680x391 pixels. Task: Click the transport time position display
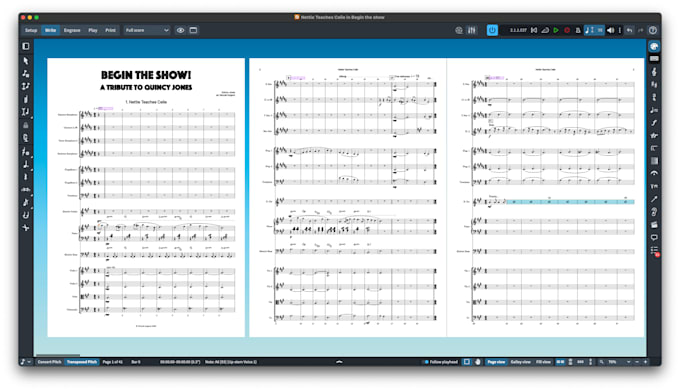pyautogui.click(x=518, y=30)
